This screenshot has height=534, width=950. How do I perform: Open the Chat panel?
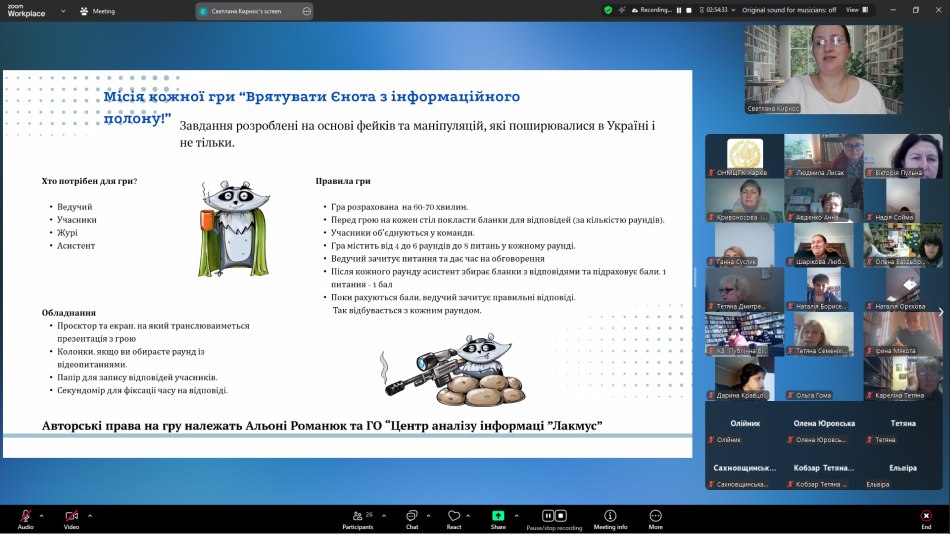[x=411, y=517]
